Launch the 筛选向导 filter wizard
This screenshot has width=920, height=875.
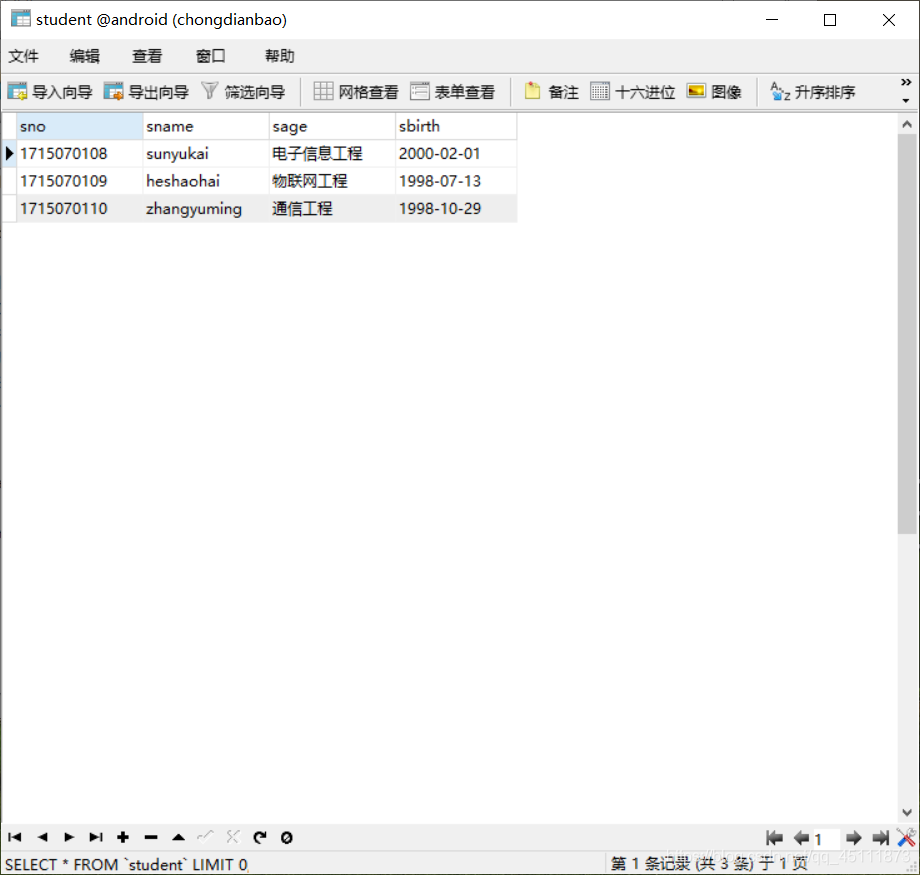coord(243,92)
